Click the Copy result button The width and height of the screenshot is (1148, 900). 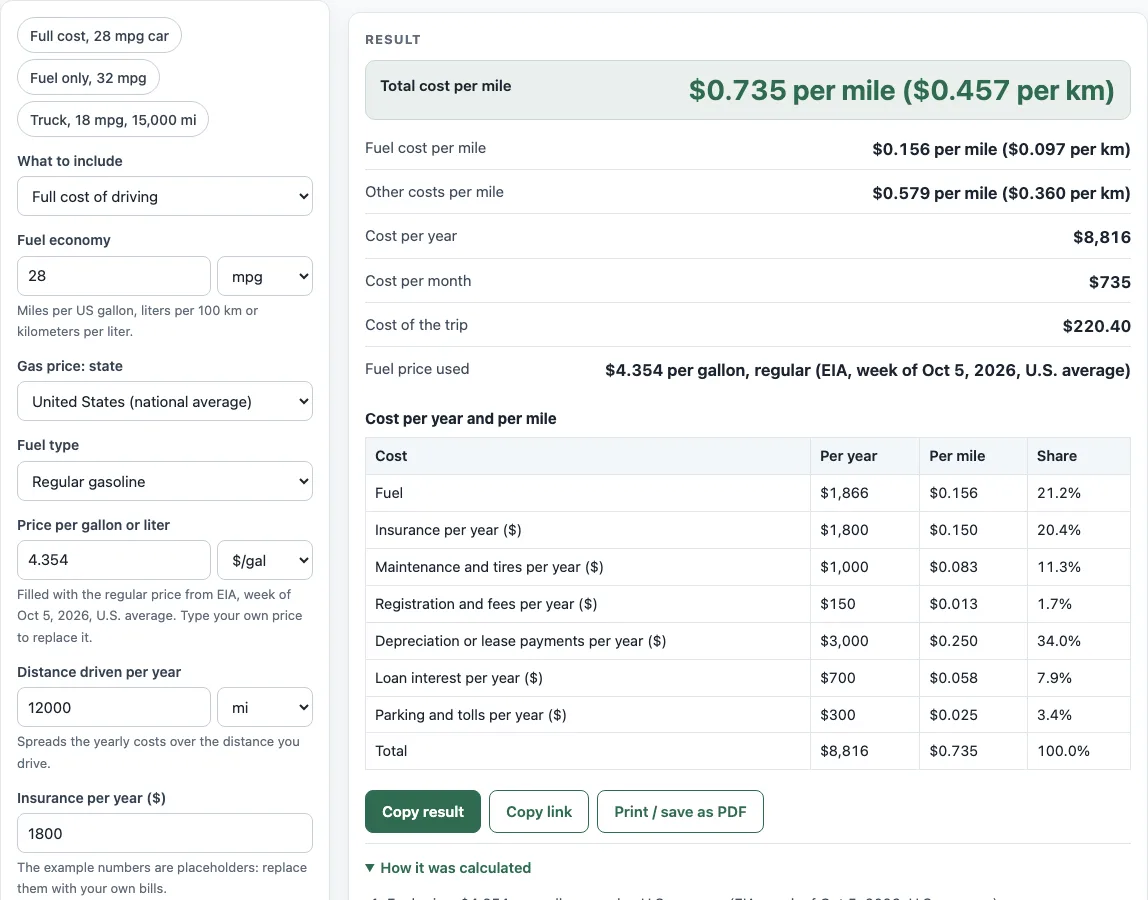click(422, 811)
